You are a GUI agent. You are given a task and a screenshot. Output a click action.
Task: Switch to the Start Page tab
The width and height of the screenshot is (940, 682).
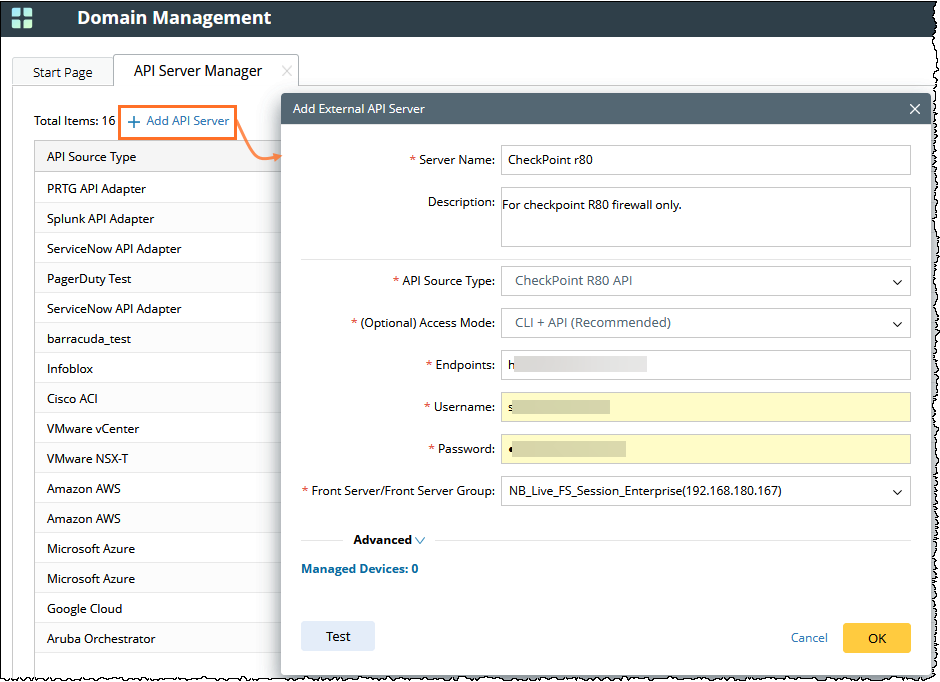point(62,72)
